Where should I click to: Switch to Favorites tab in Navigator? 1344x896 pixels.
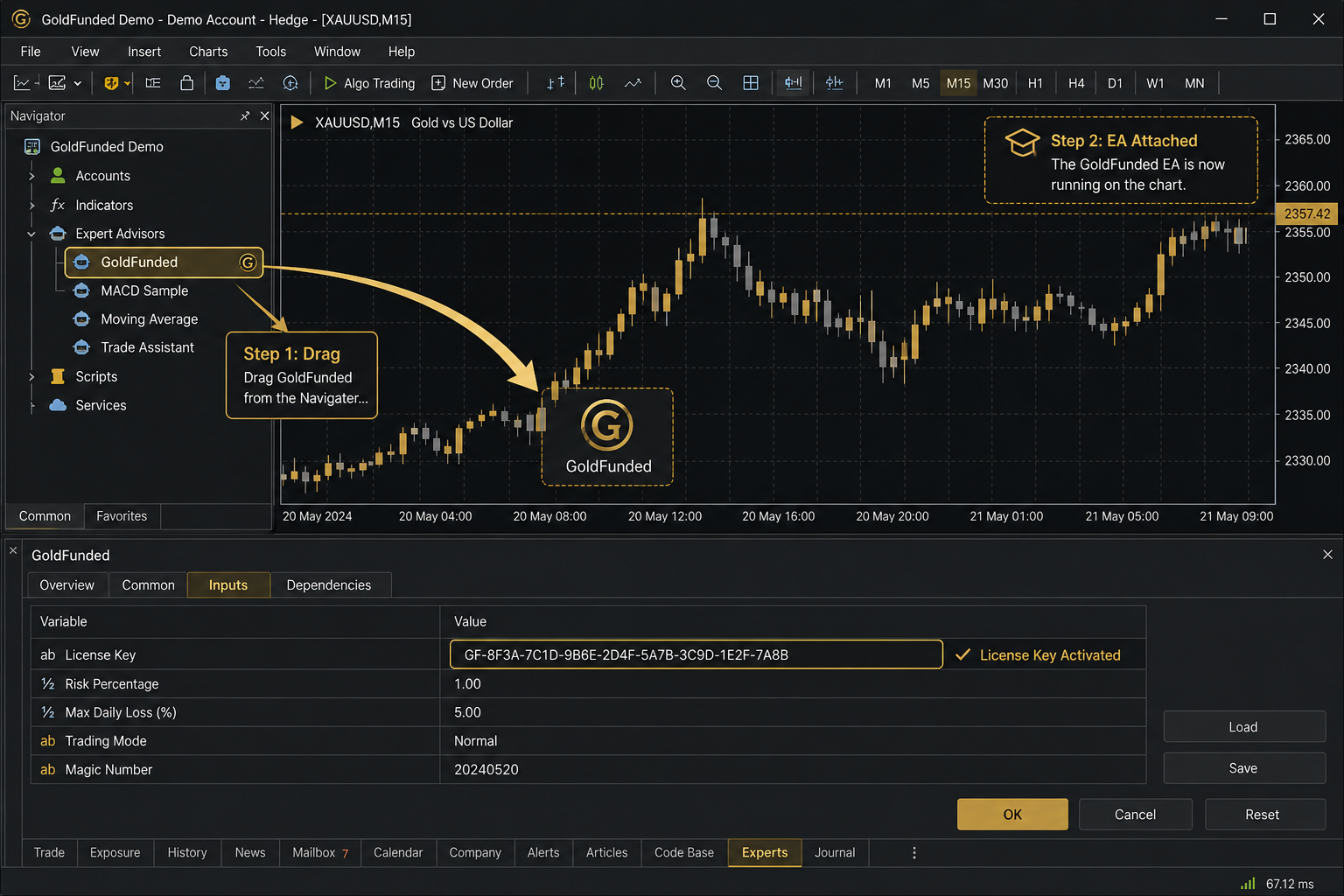pos(122,516)
